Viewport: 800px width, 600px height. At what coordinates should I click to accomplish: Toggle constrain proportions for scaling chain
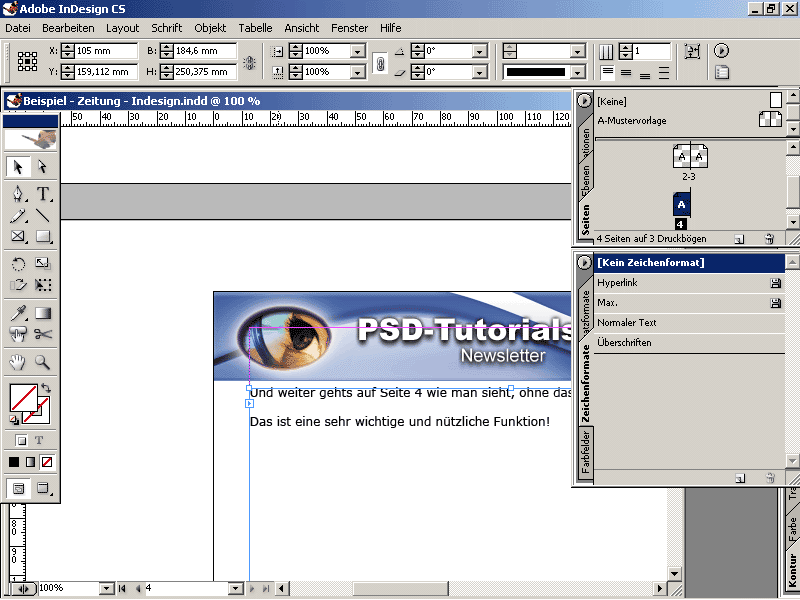[x=380, y=64]
